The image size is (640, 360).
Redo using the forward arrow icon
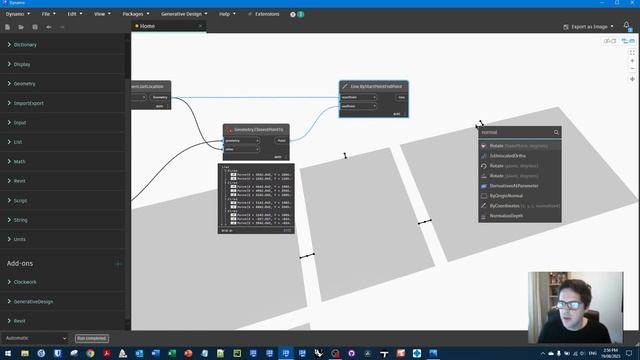coord(62,27)
